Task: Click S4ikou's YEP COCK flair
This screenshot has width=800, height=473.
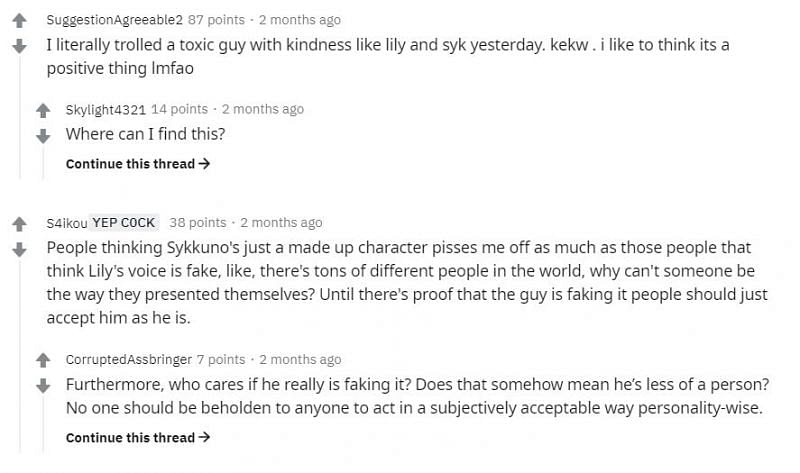Action: [x=124, y=223]
